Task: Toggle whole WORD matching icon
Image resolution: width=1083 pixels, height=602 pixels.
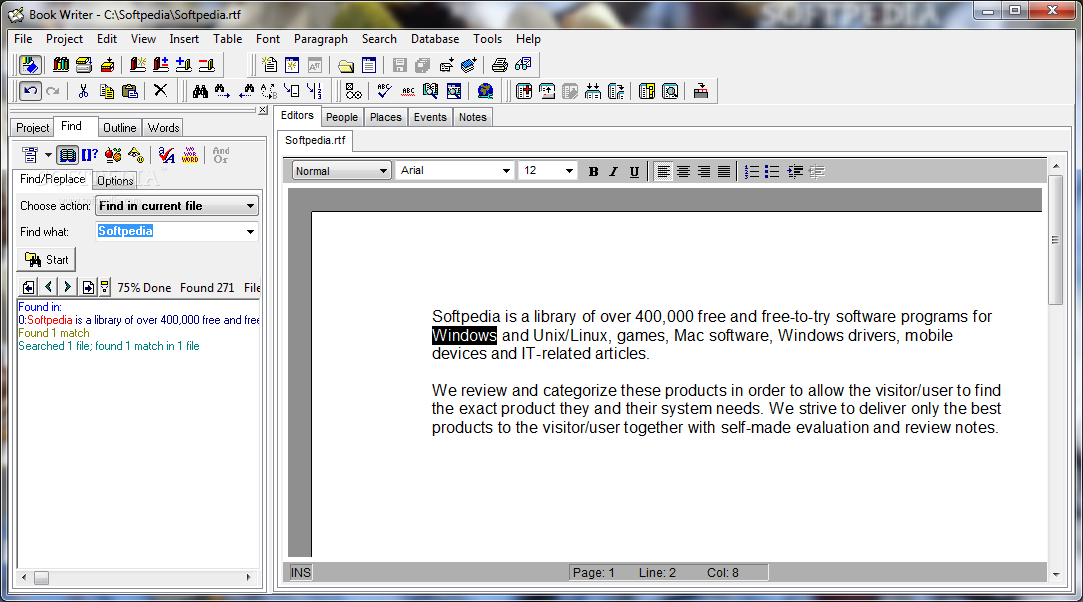Action: point(190,155)
